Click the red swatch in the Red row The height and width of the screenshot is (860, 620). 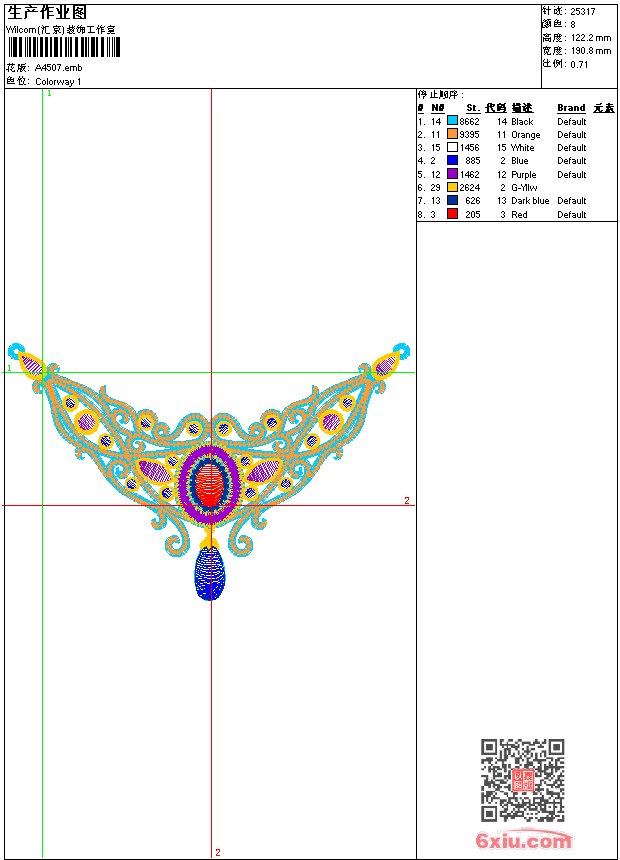pos(452,214)
